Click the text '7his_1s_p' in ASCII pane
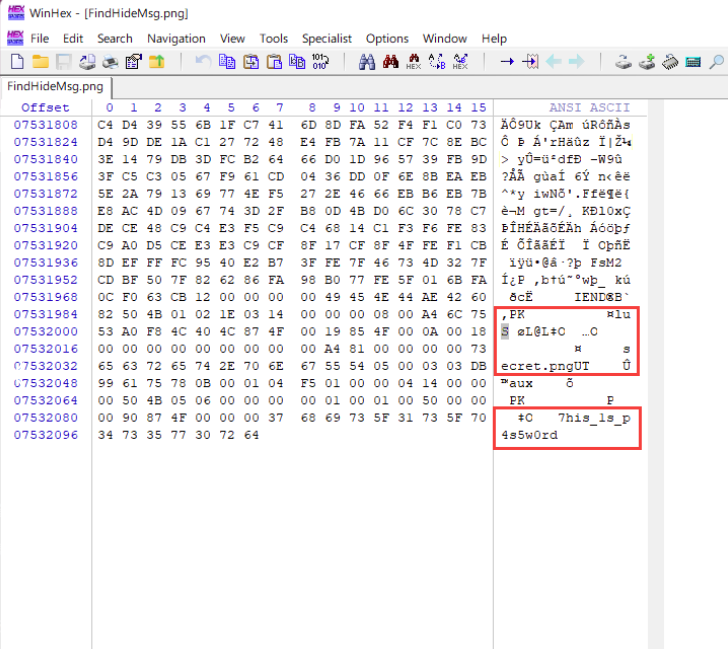Image resolution: width=728 pixels, height=649 pixels. (x=593, y=417)
